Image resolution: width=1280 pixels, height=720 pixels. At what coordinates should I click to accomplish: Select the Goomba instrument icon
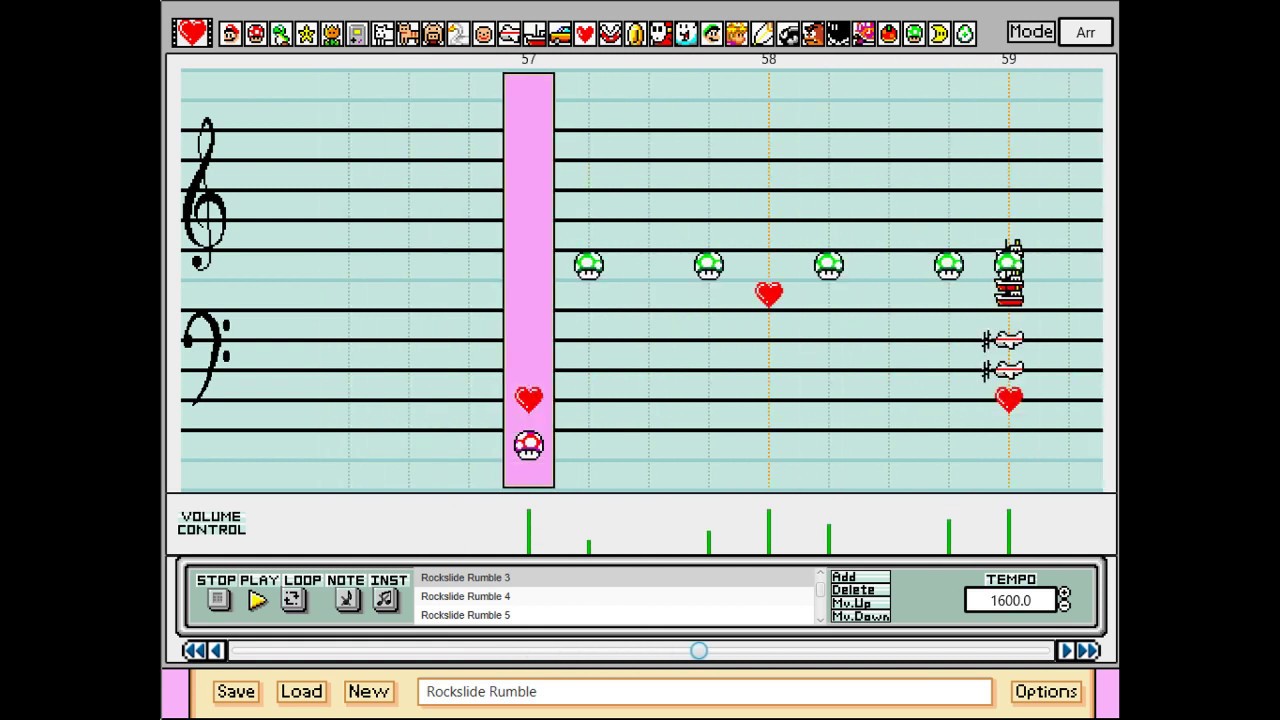(813, 34)
